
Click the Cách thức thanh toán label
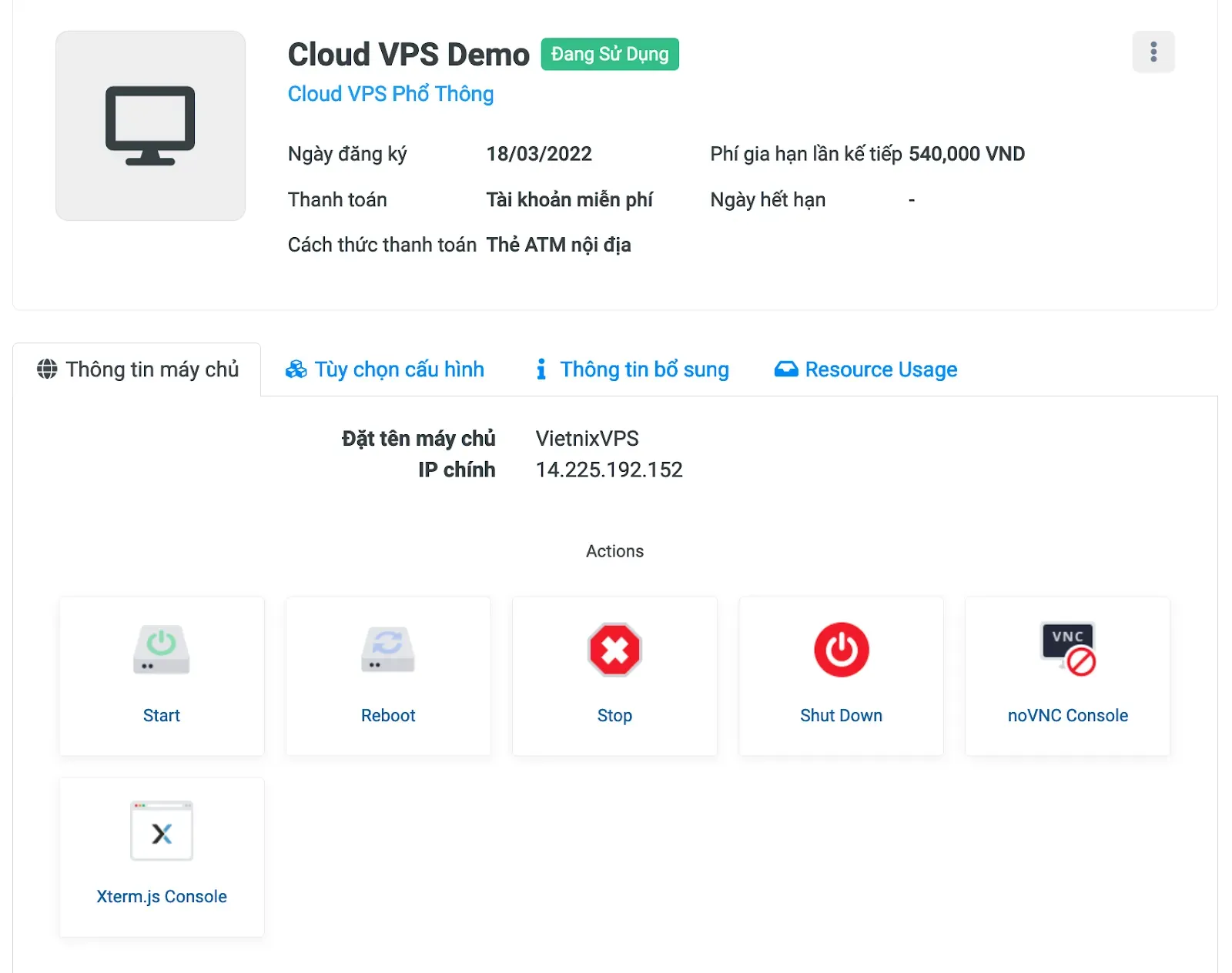pos(382,245)
